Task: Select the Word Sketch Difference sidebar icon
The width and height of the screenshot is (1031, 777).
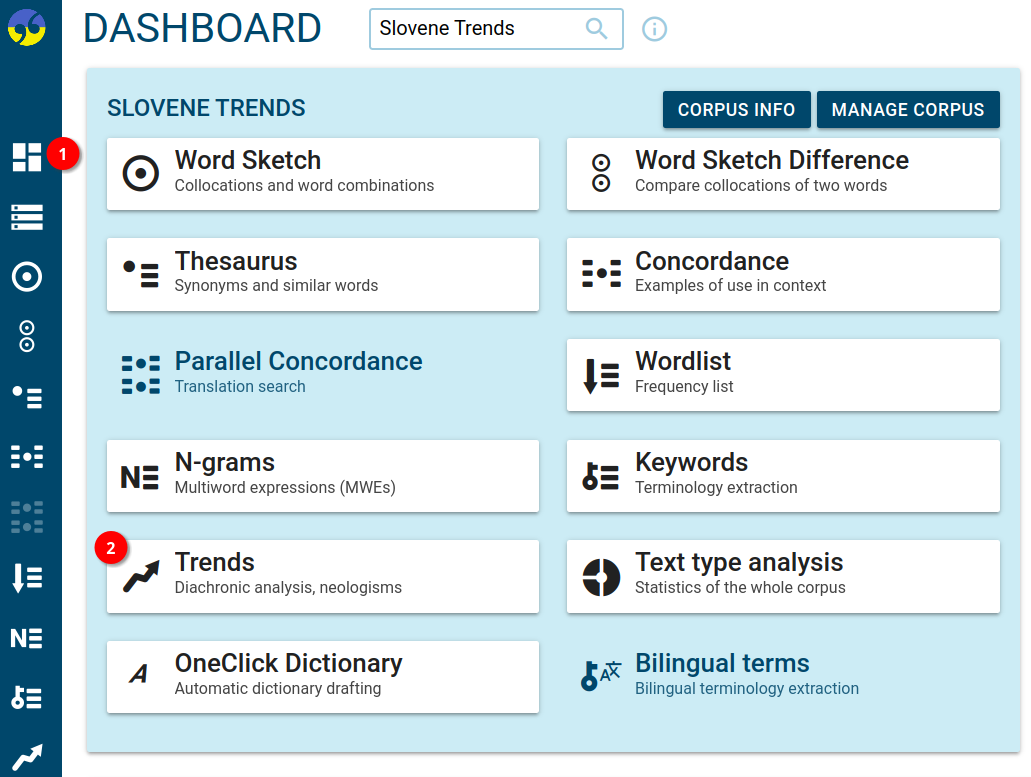Action: [x=28, y=337]
